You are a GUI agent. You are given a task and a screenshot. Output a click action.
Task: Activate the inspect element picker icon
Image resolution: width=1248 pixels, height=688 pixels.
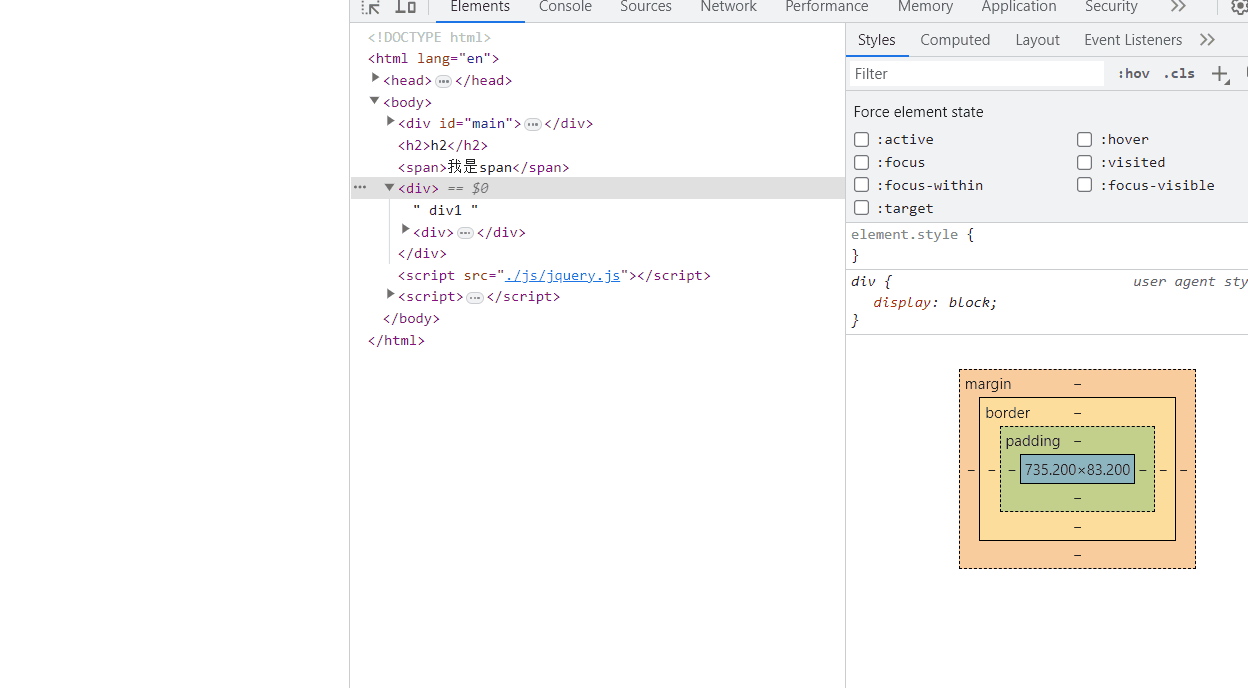click(371, 7)
